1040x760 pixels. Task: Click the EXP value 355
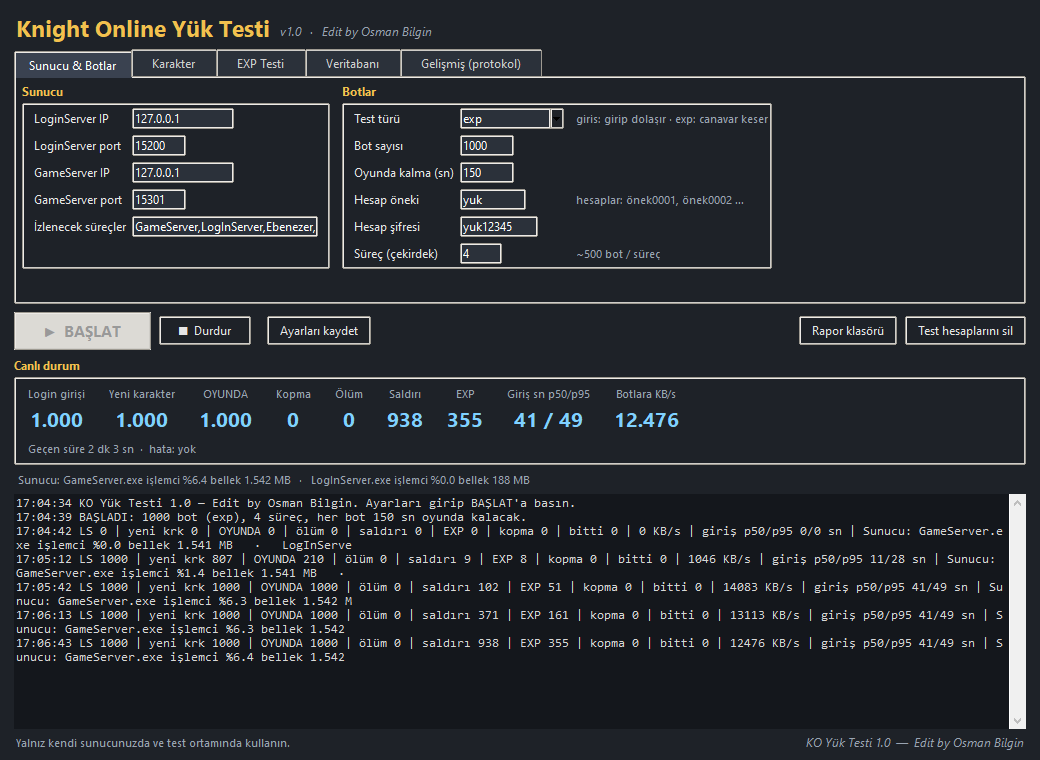465,420
